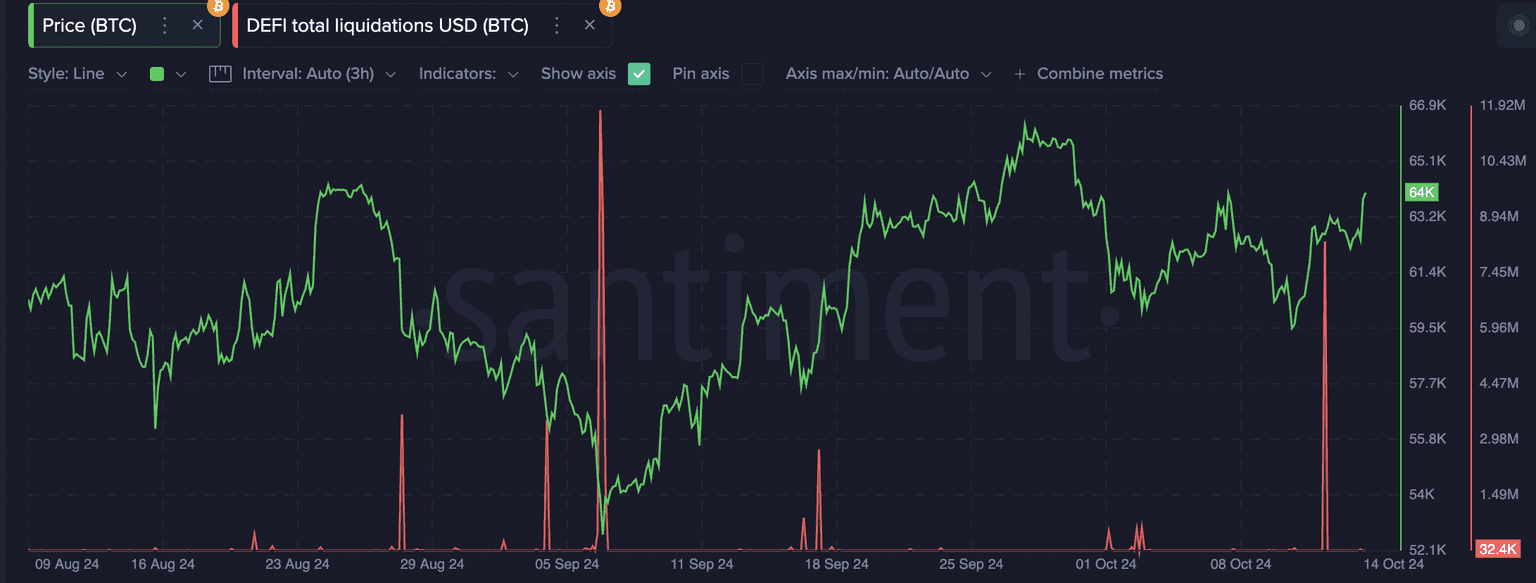Click plus icon beside Combine metrics
Viewport: 1536px width, 583px height.
pyautogui.click(x=1020, y=74)
